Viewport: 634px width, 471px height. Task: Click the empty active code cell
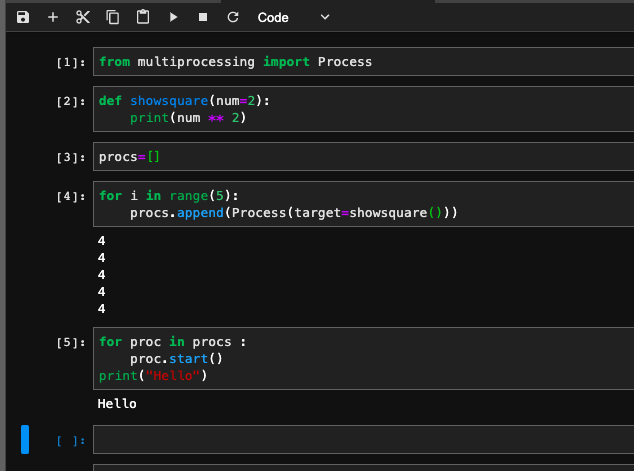click(363, 439)
